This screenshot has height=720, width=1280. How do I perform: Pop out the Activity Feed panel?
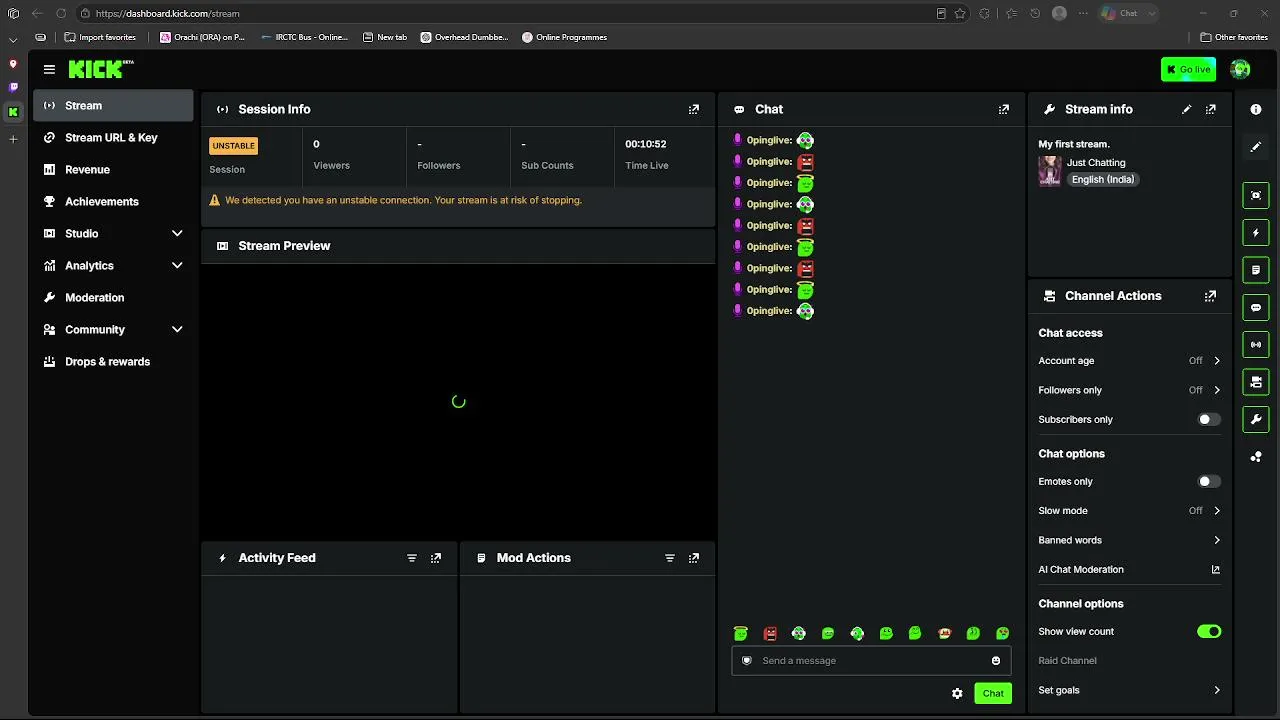click(436, 558)
